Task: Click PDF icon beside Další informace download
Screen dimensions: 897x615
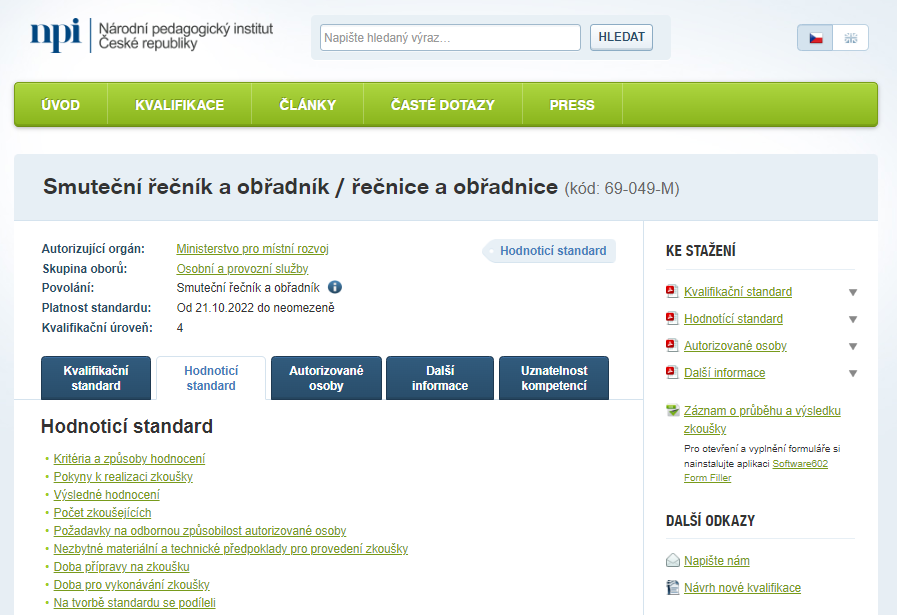Action: coord(672,373)
